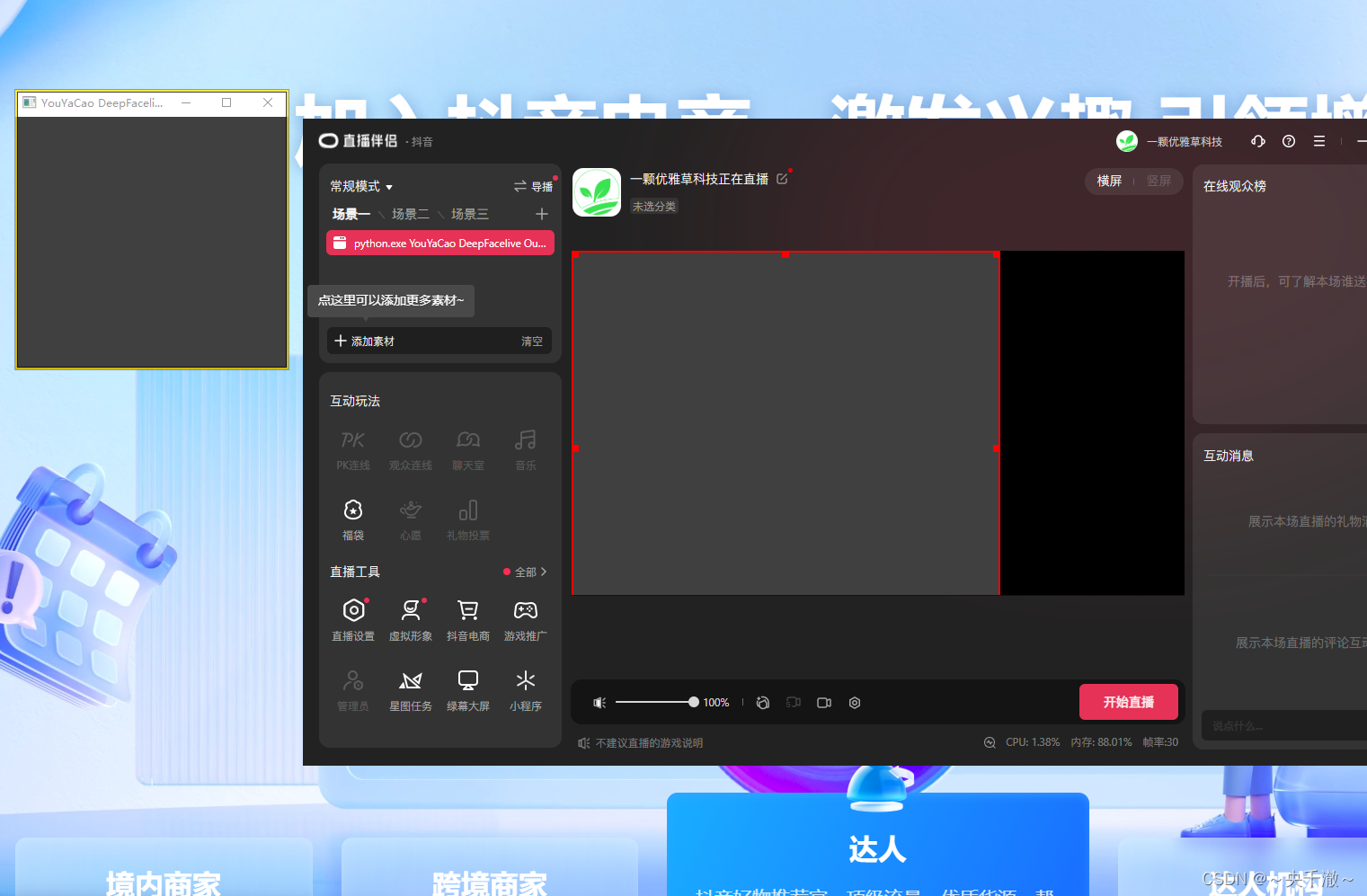Click 开始直播 start live button
The image size is (1367, 896).
coord(1129,702)
